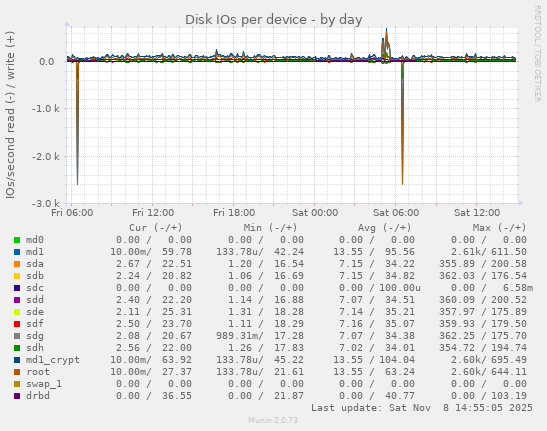Click the sdc avg value '0.00 / 100.00u'
Viewport: 547px width, 431px height.
[380, 288]
